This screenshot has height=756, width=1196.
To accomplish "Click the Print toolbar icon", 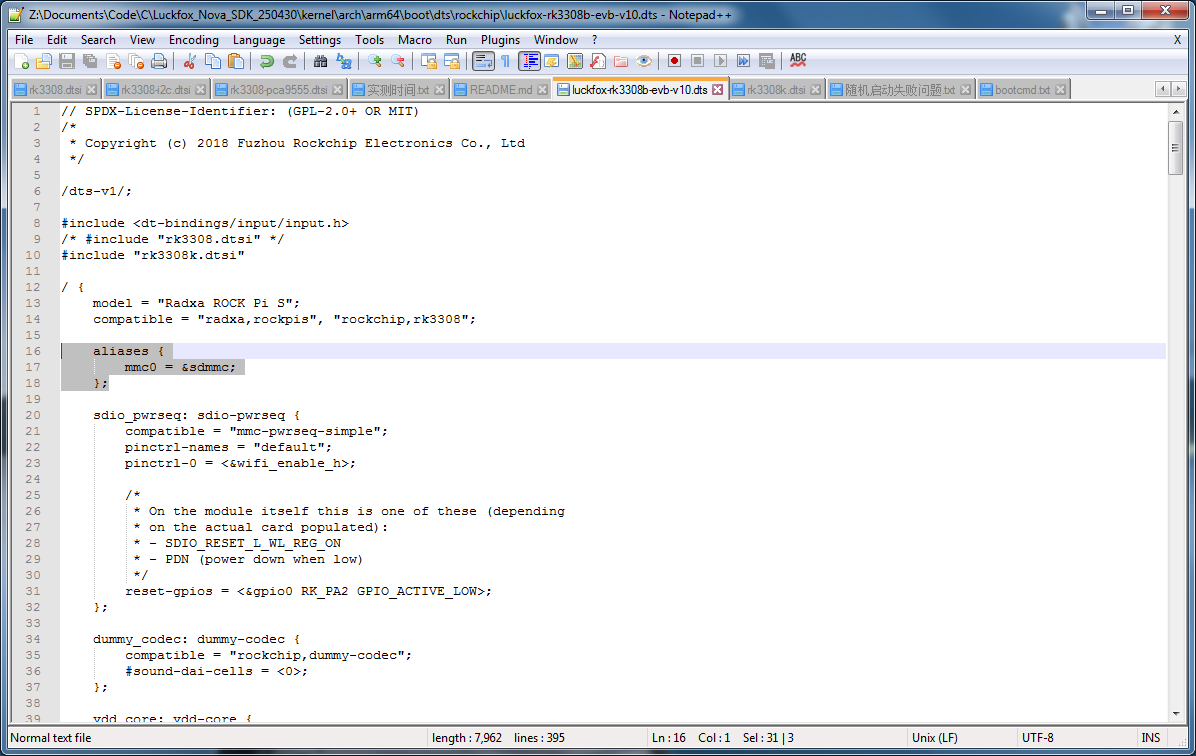I will tap(159, 61).
